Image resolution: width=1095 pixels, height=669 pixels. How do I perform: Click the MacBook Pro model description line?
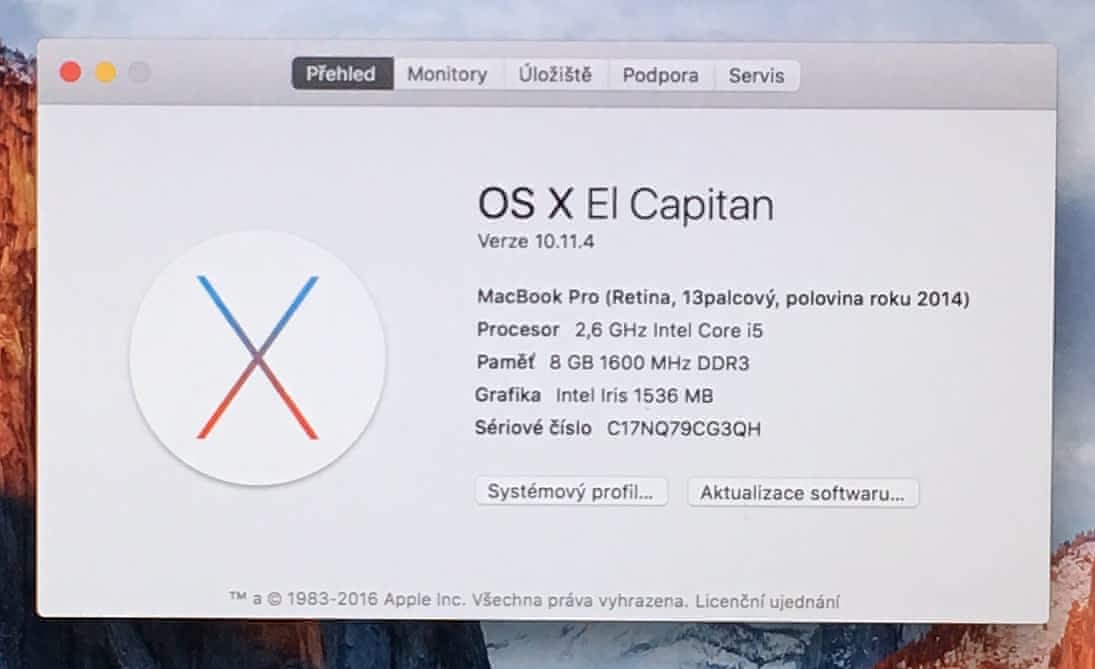(x=723, y=298)
